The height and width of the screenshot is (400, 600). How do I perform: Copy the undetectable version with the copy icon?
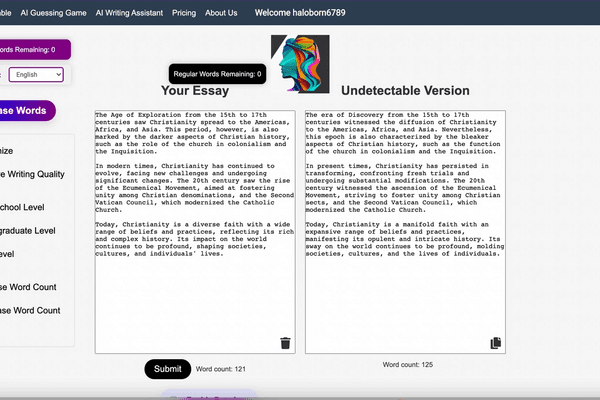coord(495,343)
